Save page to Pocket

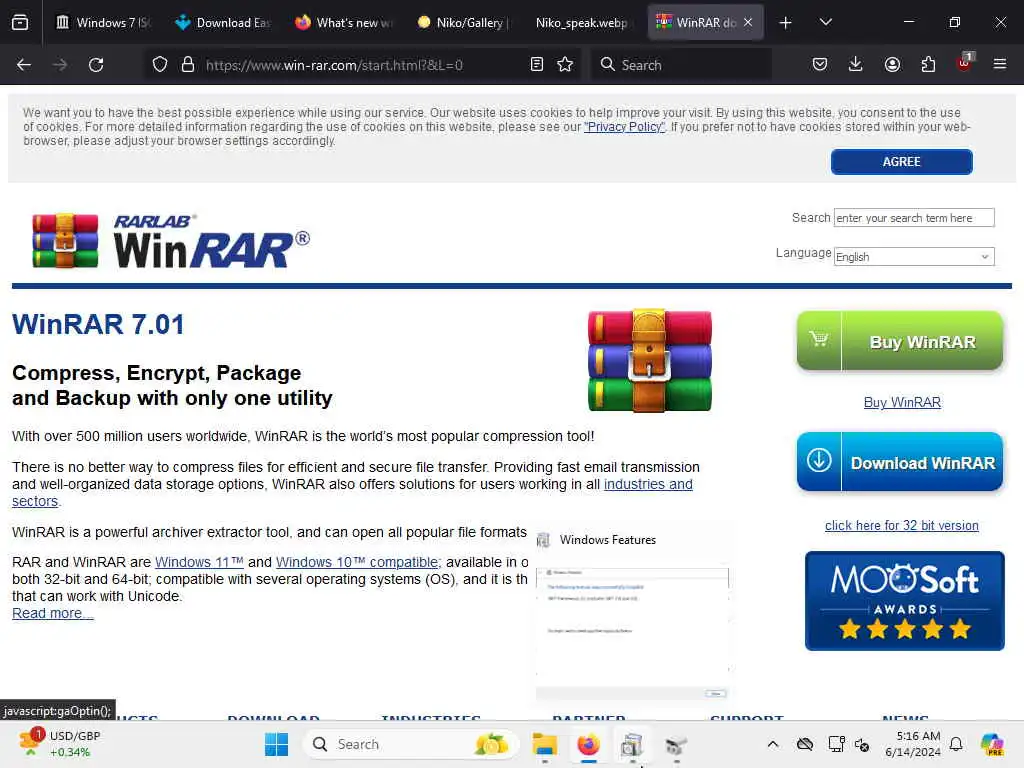pyautogui.click(x=820, y=65)
